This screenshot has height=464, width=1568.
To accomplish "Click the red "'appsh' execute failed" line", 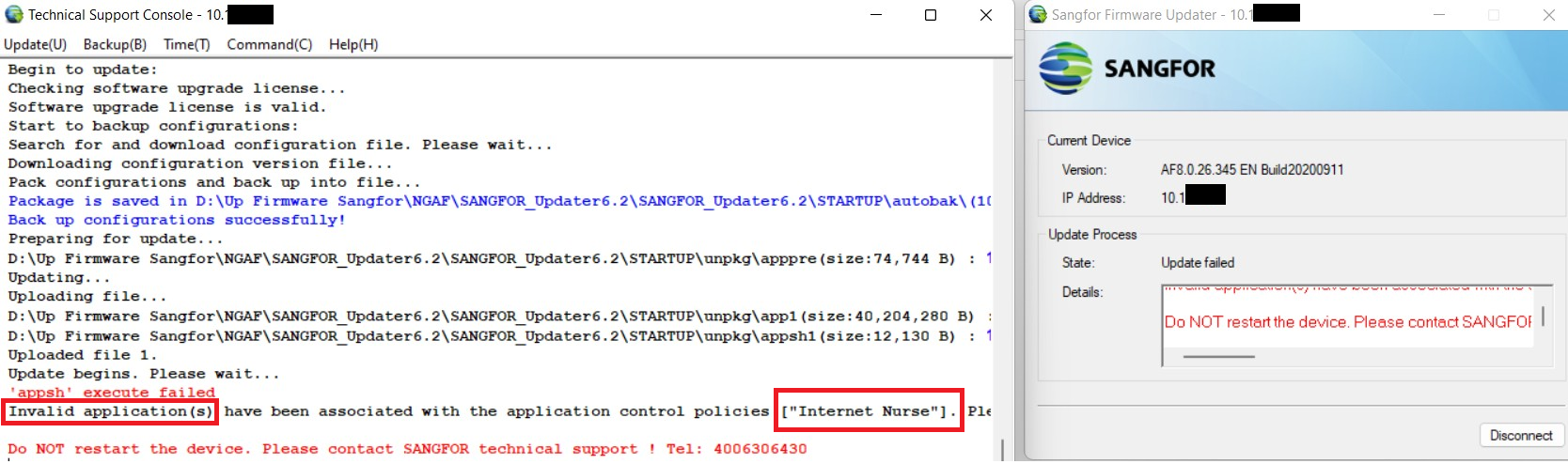I will point(112,393).
